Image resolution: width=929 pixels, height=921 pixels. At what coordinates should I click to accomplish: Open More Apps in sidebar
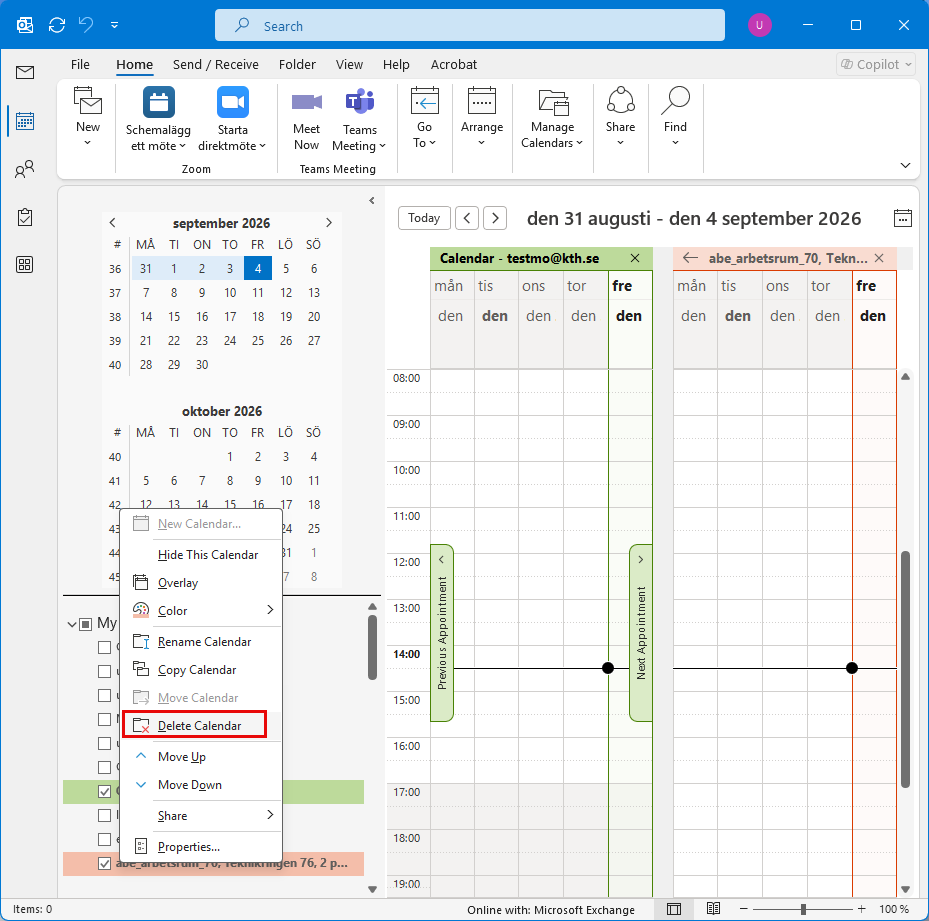tap(25, 264)
